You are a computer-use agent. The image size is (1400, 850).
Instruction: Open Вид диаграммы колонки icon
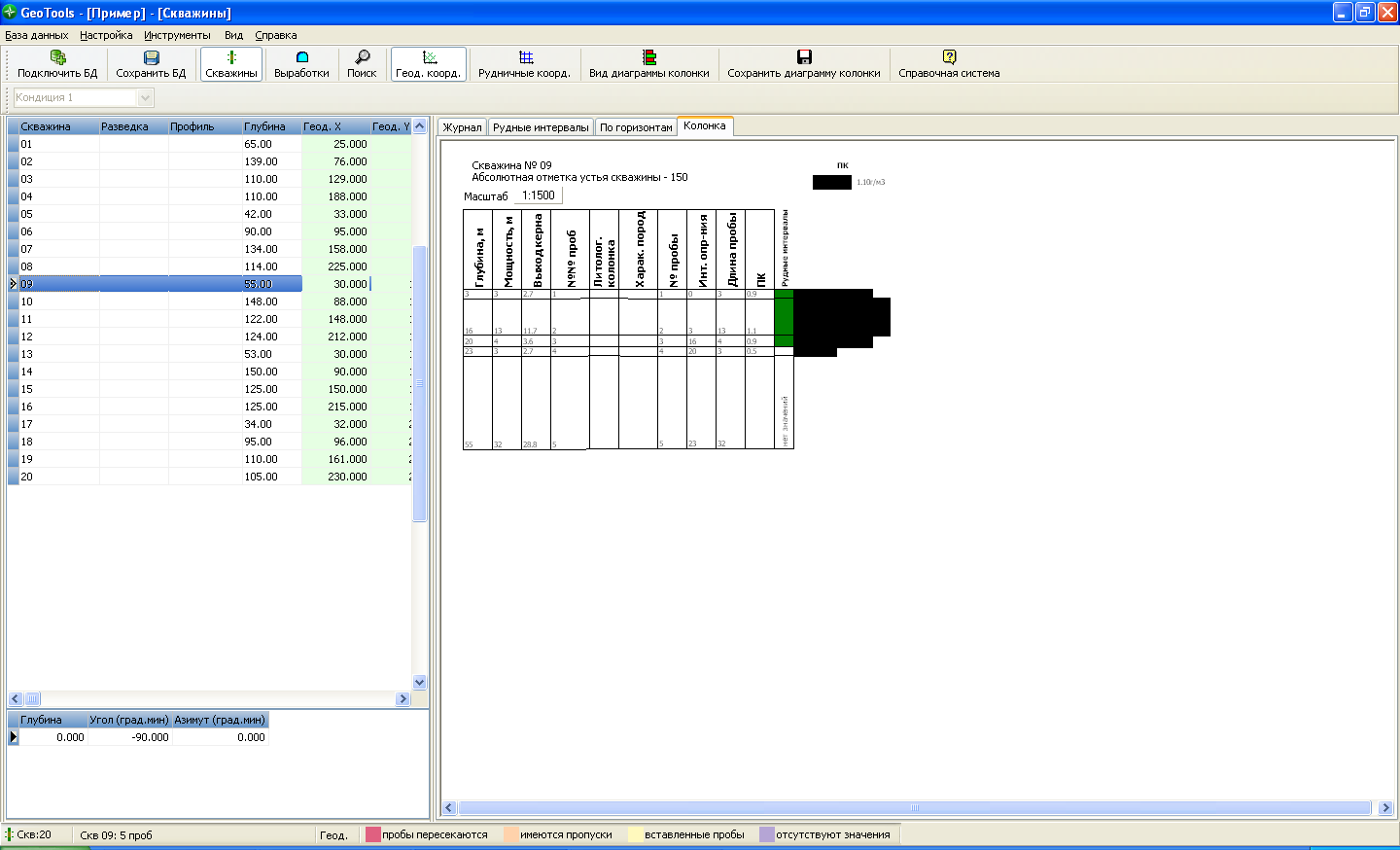tap(649, 57)
